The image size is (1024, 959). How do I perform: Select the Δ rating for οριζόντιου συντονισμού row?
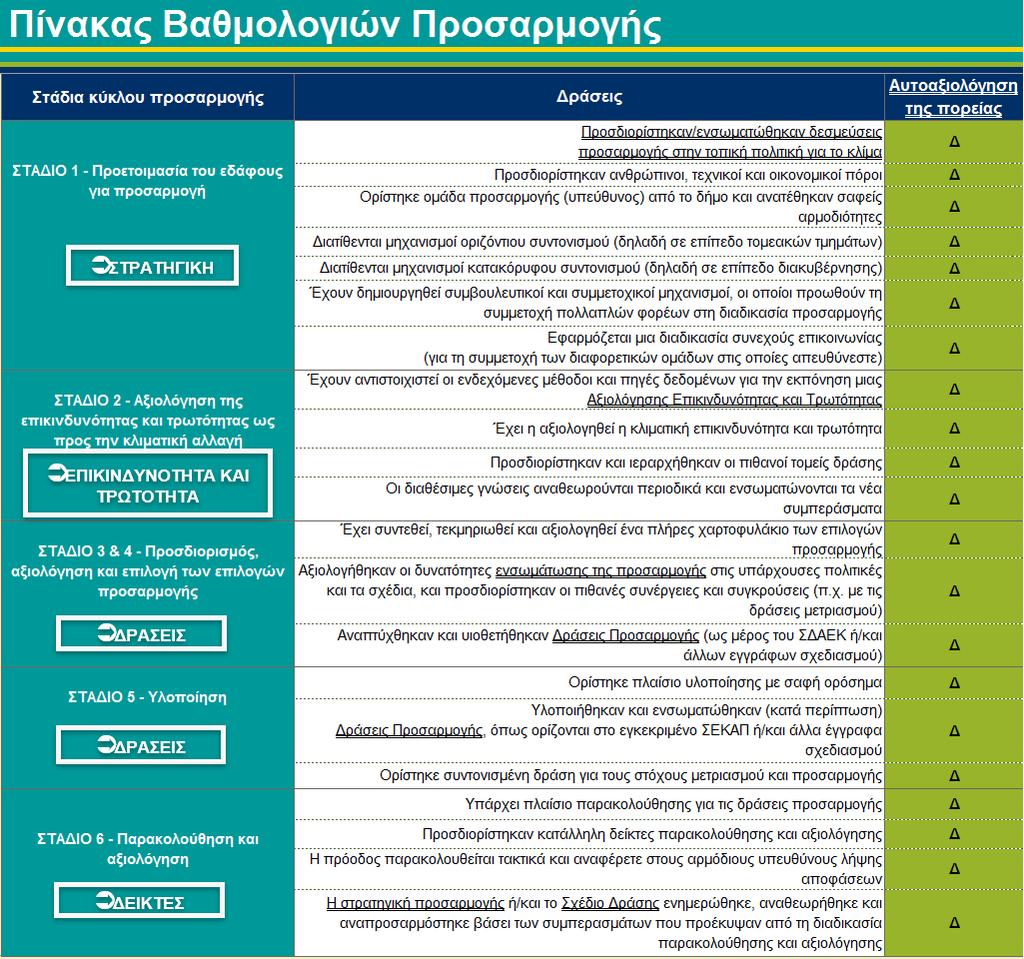click(954, 242)
